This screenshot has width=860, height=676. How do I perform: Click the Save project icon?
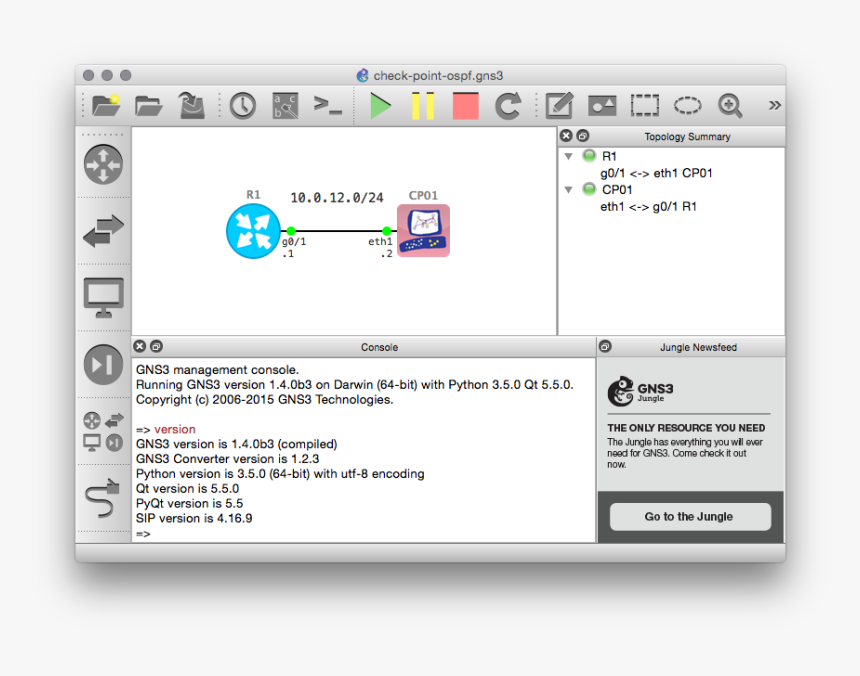tap(191, 105)
